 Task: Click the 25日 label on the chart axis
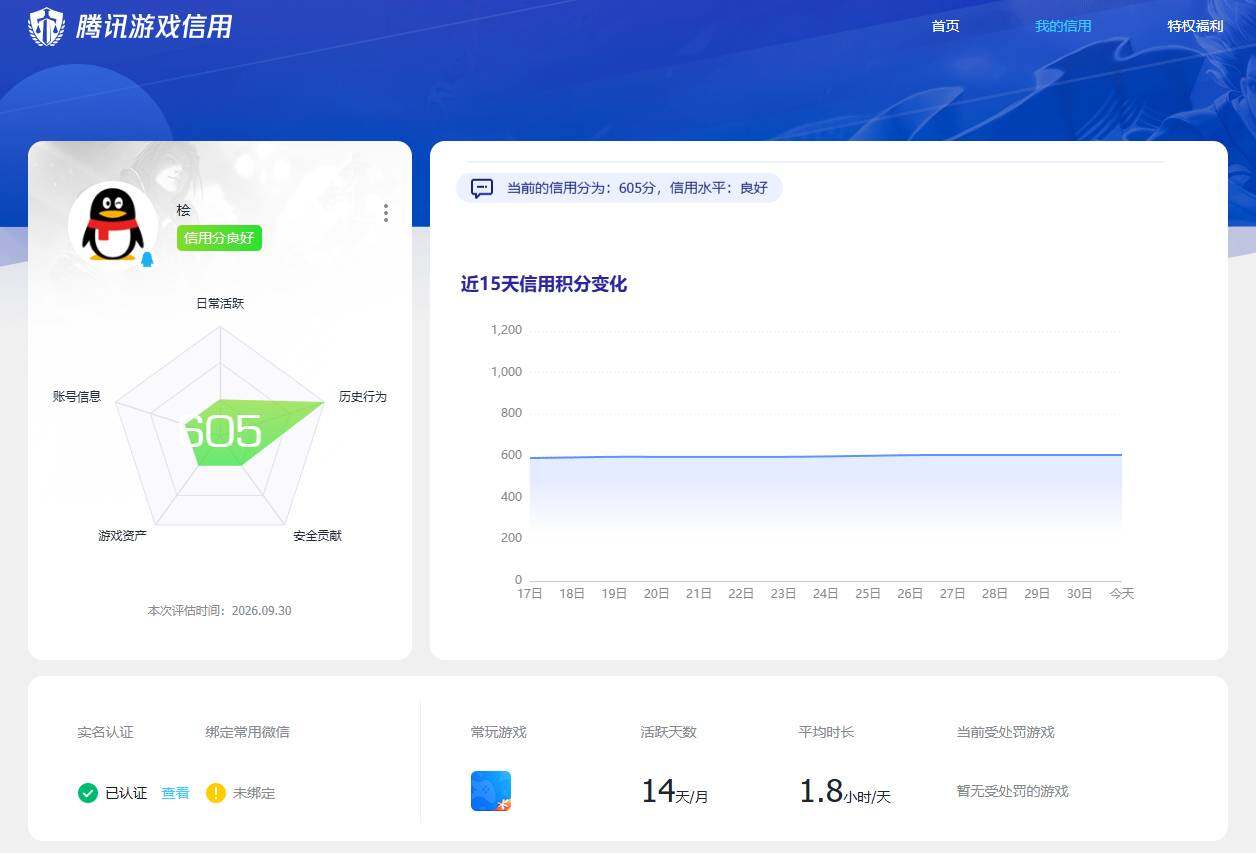click(868, 593)
